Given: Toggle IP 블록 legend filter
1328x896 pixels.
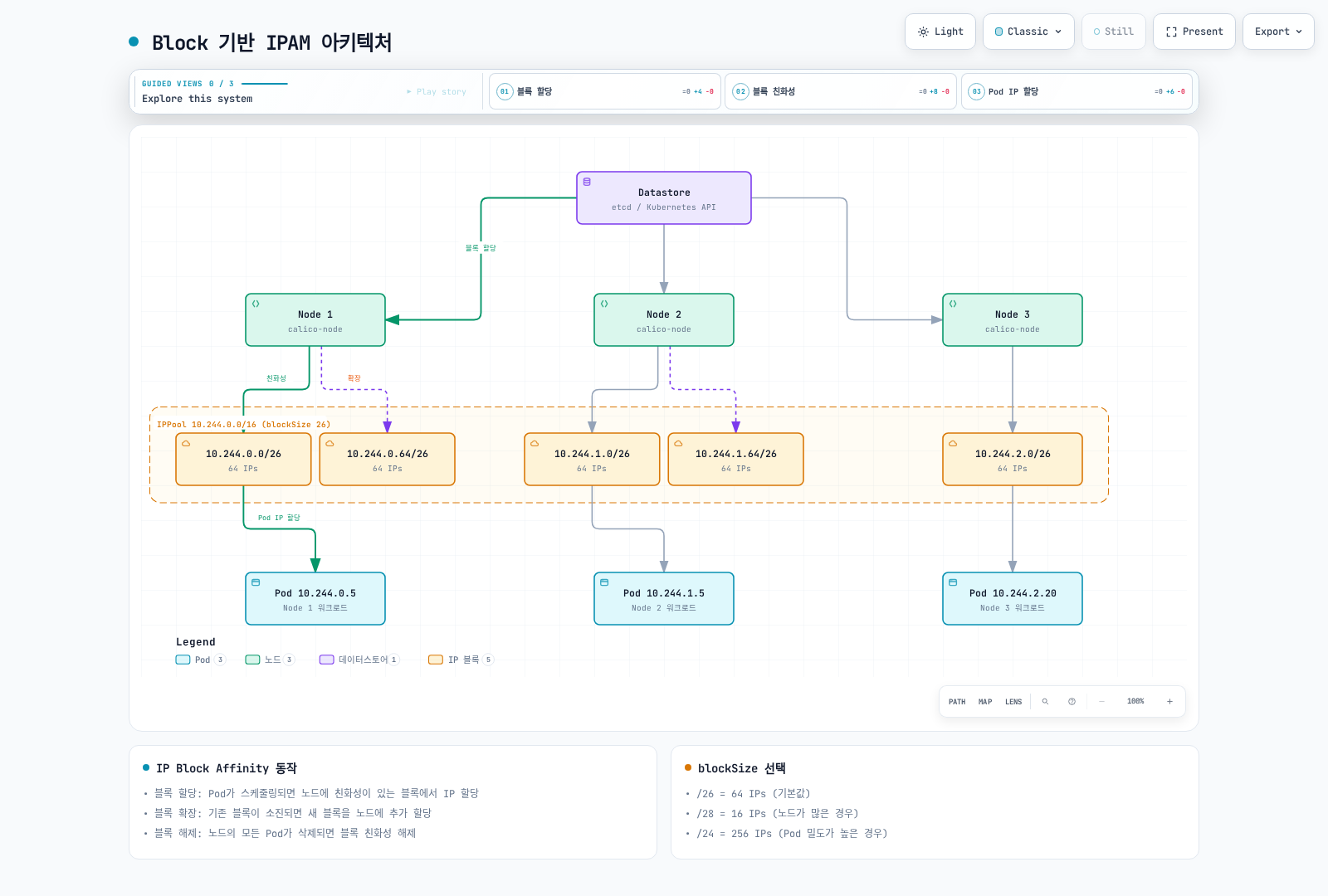Looking at the screenshot, I should point(461,660).
